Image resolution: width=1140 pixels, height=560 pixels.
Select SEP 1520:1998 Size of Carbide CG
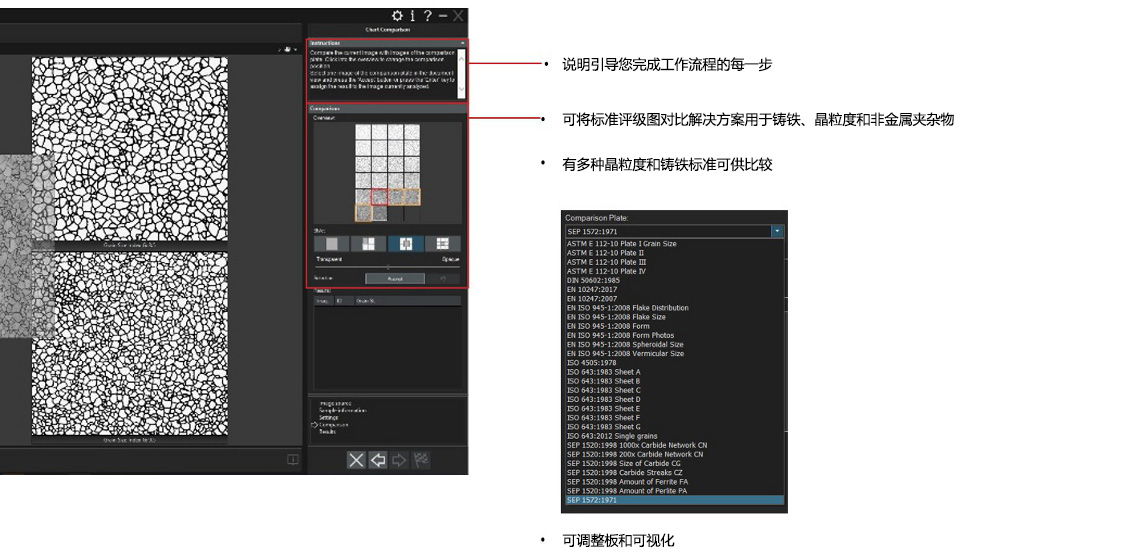tap(624, 463)
